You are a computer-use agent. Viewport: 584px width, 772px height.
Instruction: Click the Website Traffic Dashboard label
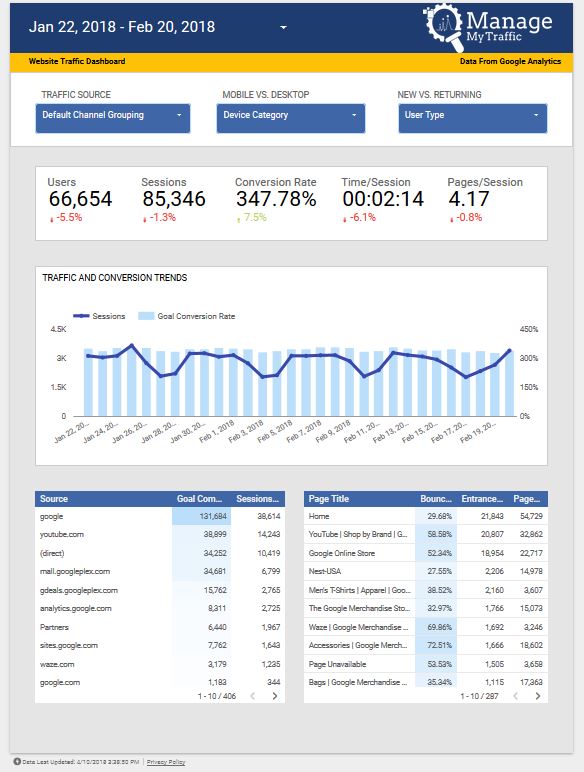point(77,62)
